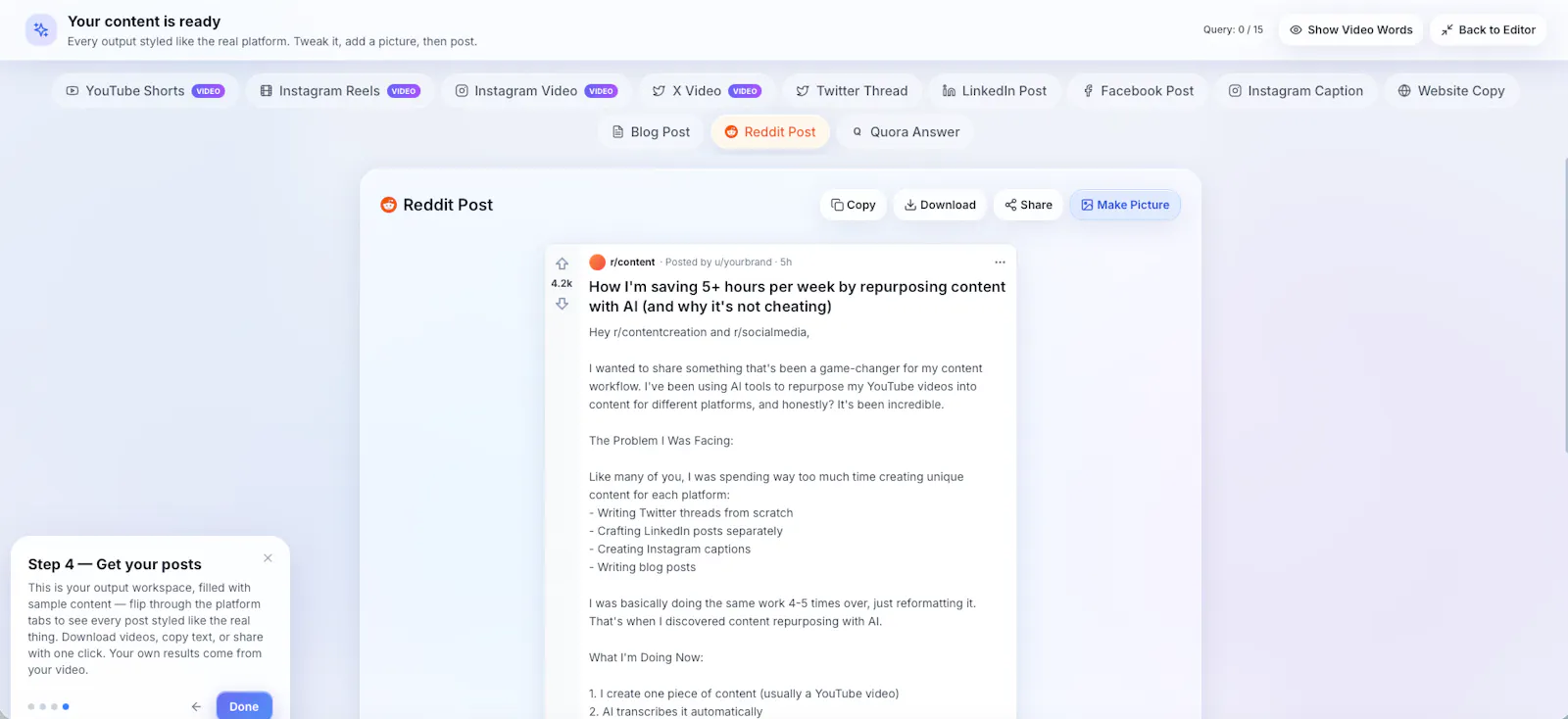Open the X Video tab
The height and width of the screenshot is (719, 1568).
(707, 91)
